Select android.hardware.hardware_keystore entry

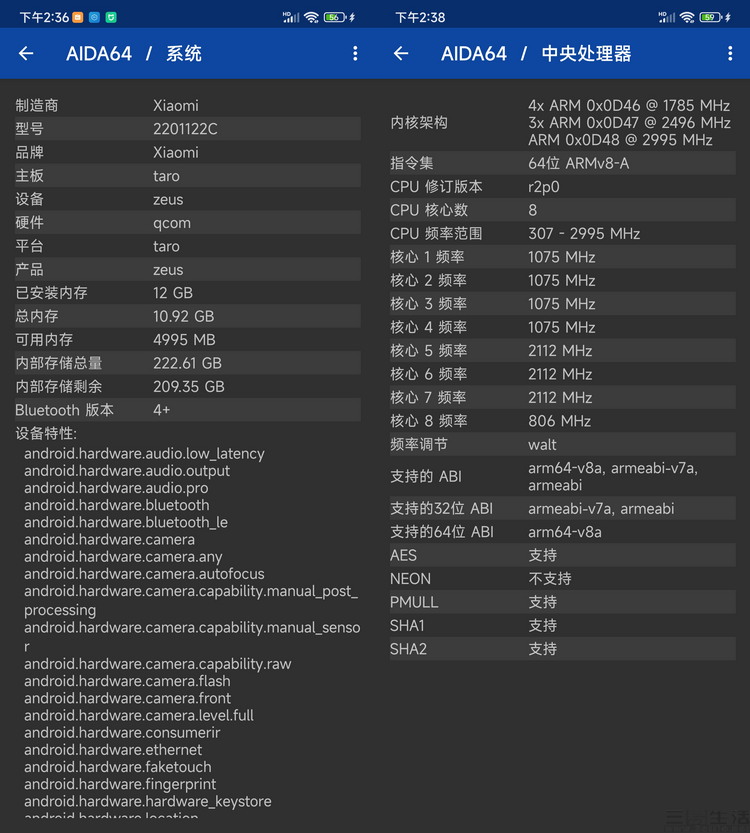[x=148, y=802]
